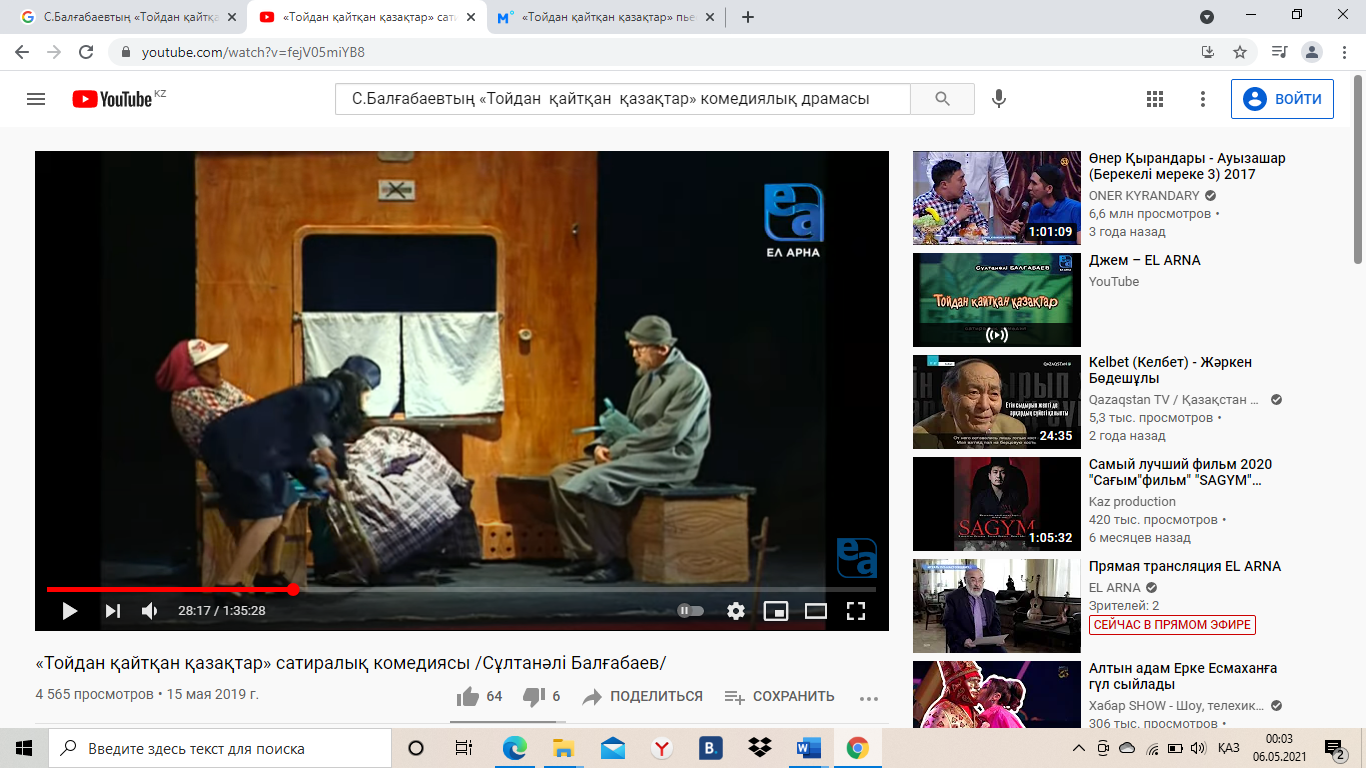Mute the video volume

pyautogui.click(x=150, y=611)
